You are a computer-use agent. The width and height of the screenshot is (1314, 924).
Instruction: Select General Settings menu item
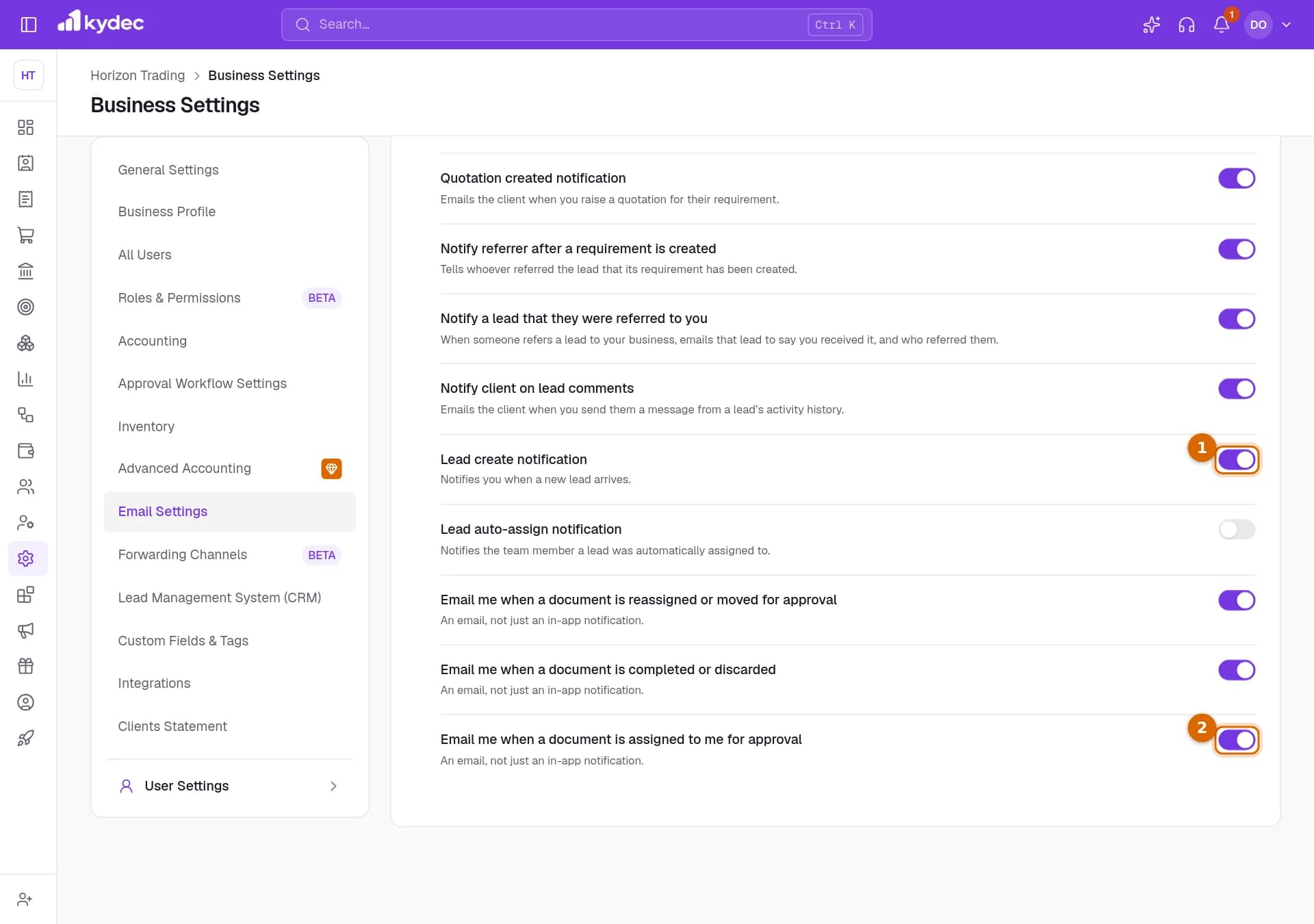pyautogui.click(x=230, y=170)
